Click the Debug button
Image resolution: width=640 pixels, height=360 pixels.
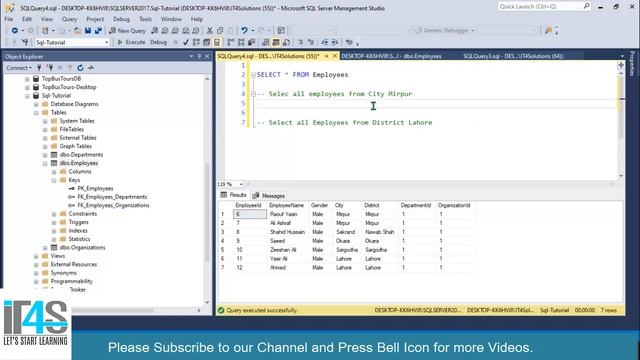pyautogui.click(x=158, y=42)
